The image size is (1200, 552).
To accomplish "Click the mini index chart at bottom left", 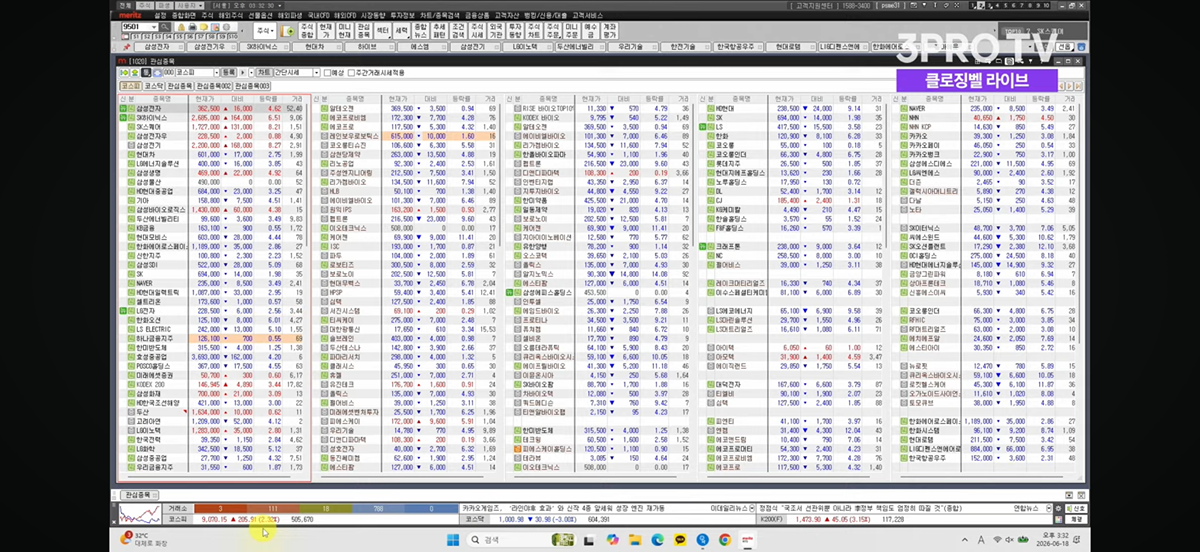I will (x=140, y=514).
